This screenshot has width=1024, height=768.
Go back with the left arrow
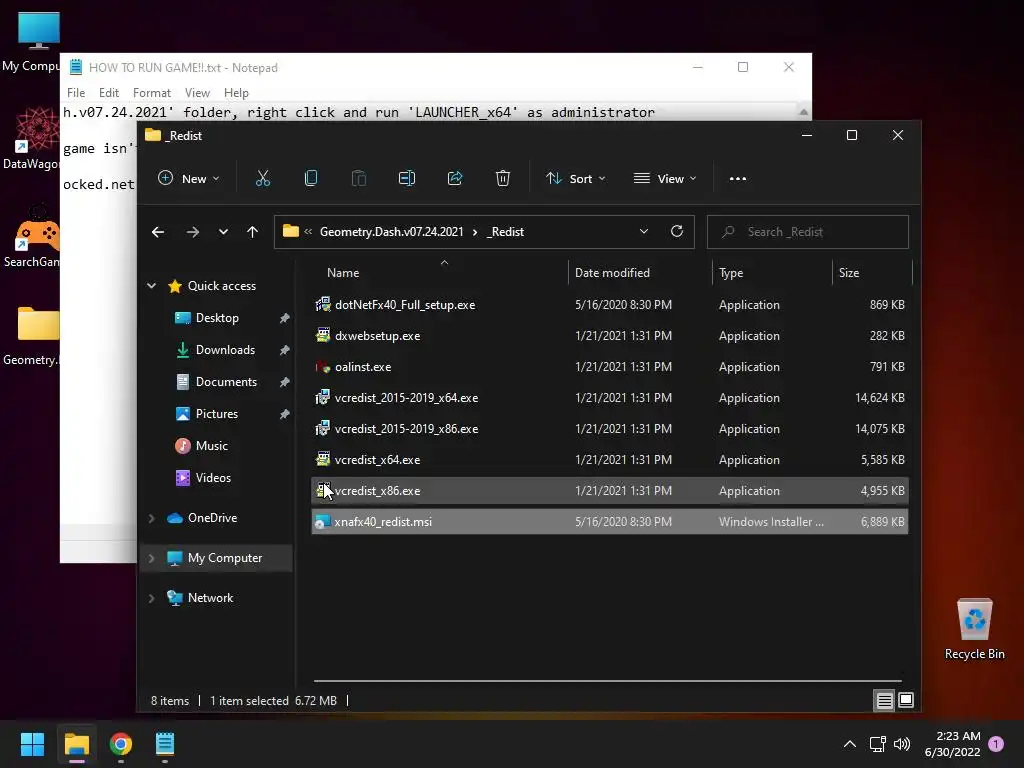point(158,232)
